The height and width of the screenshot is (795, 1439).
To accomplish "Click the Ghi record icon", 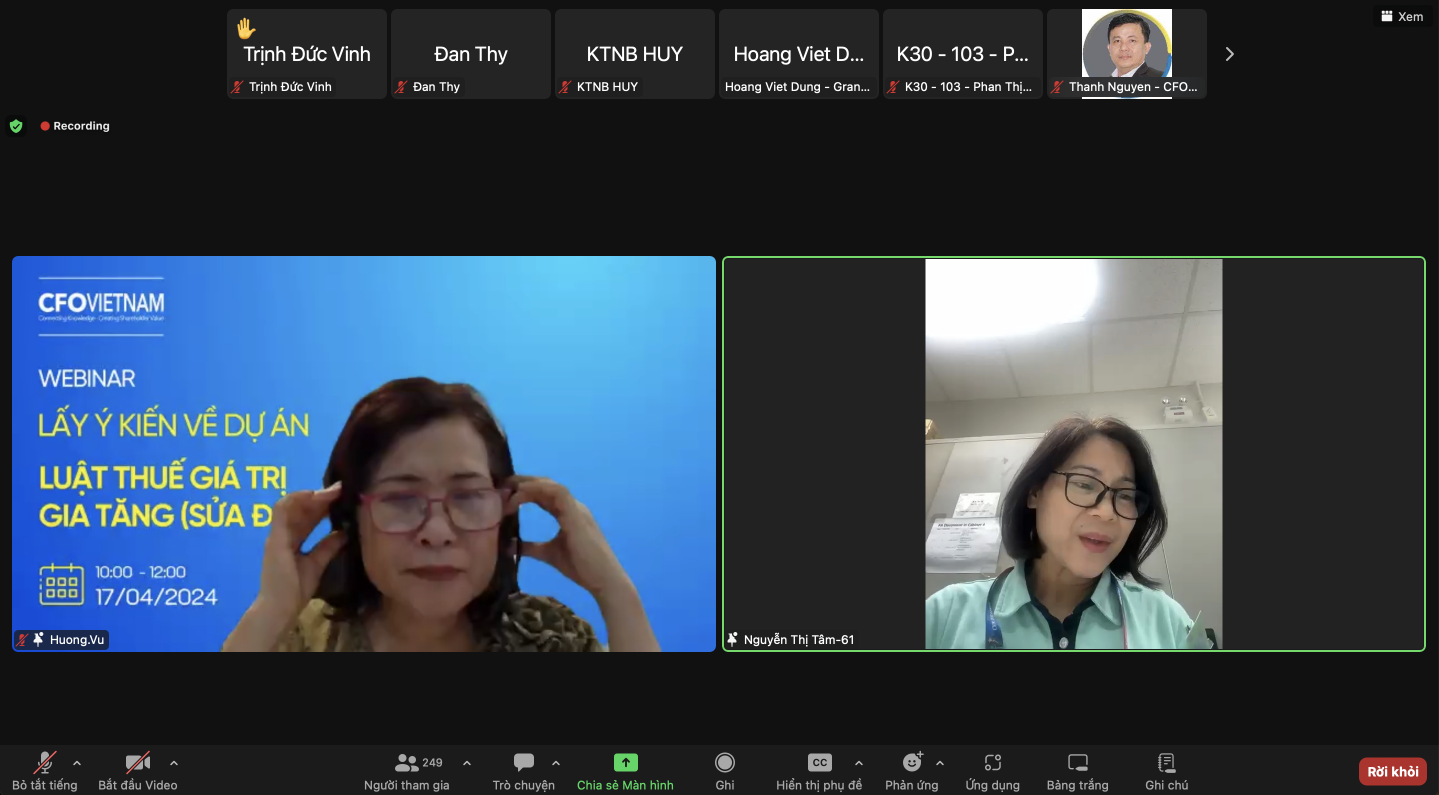I will (x=725, y=763).
